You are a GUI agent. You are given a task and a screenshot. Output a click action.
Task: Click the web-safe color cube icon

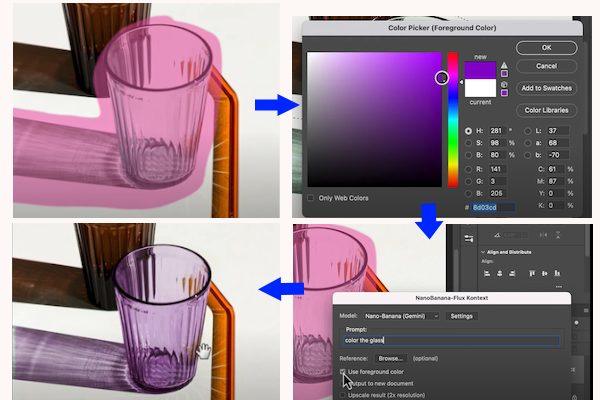point(504,85)
